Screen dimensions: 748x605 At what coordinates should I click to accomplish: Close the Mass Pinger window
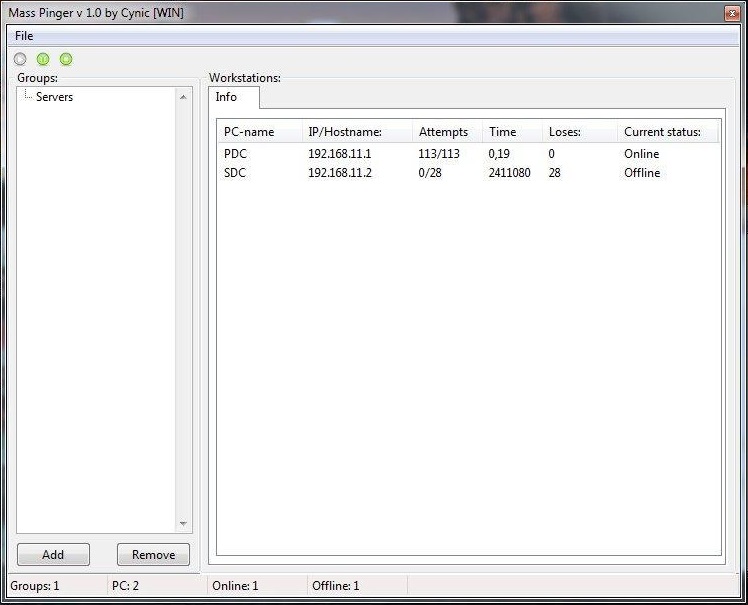pyautogui.click(x=732, y=13)
